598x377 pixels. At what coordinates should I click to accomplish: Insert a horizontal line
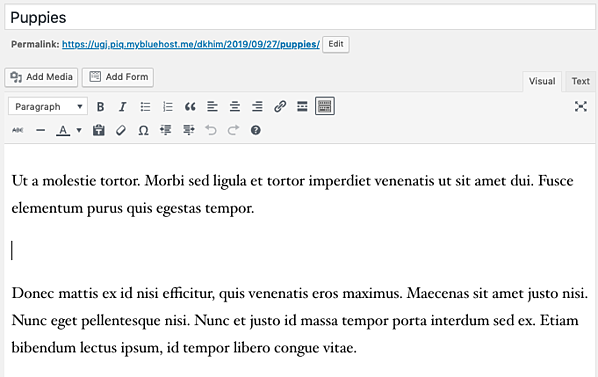coord(40,130)
